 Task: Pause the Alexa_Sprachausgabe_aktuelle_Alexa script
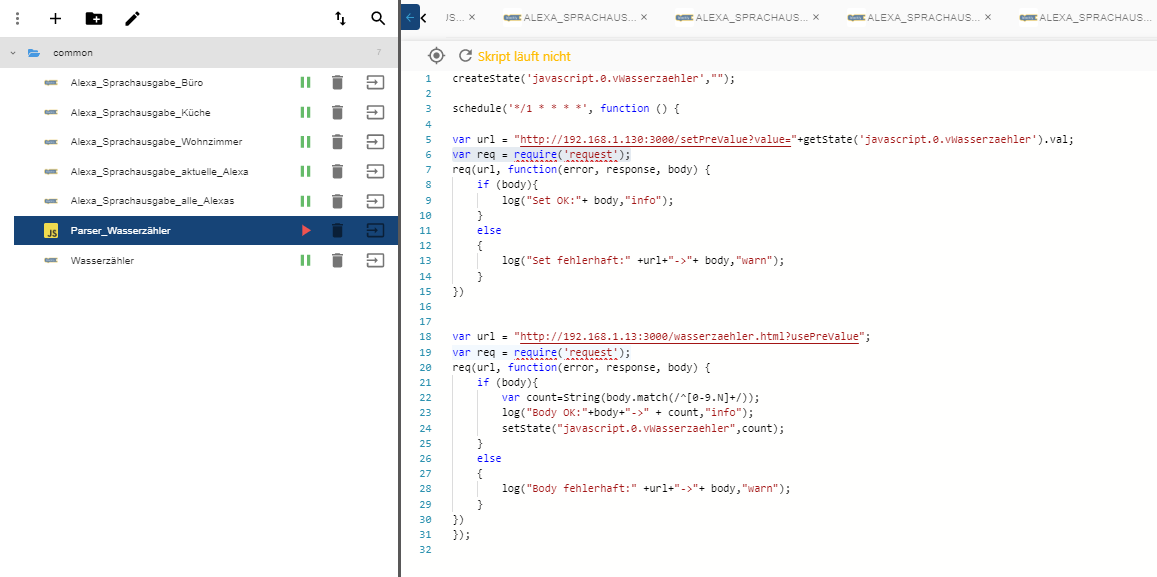pos(305,171)
